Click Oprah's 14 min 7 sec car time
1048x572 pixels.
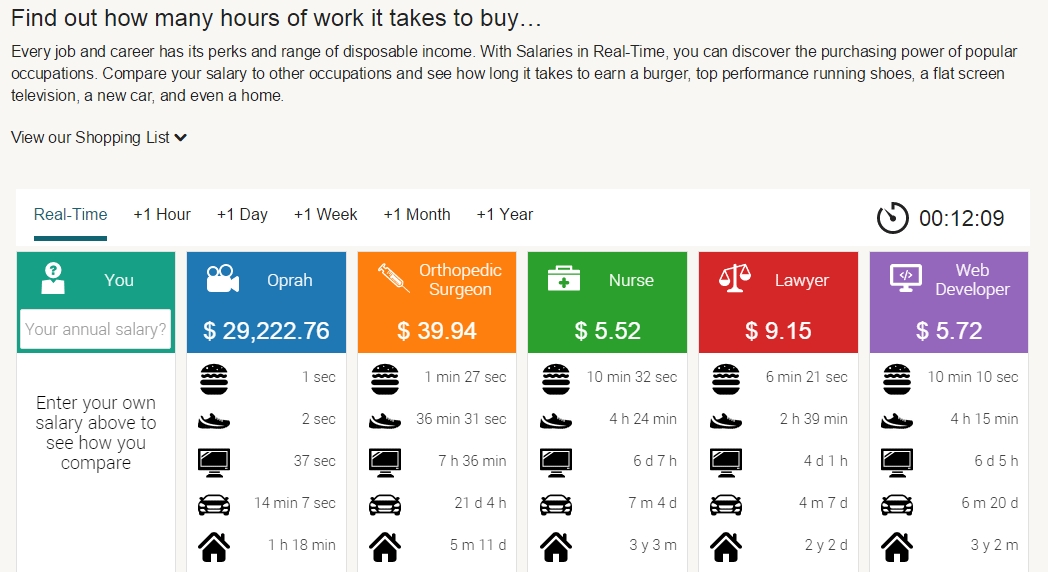pyautogui.click(x=295, y=503)
